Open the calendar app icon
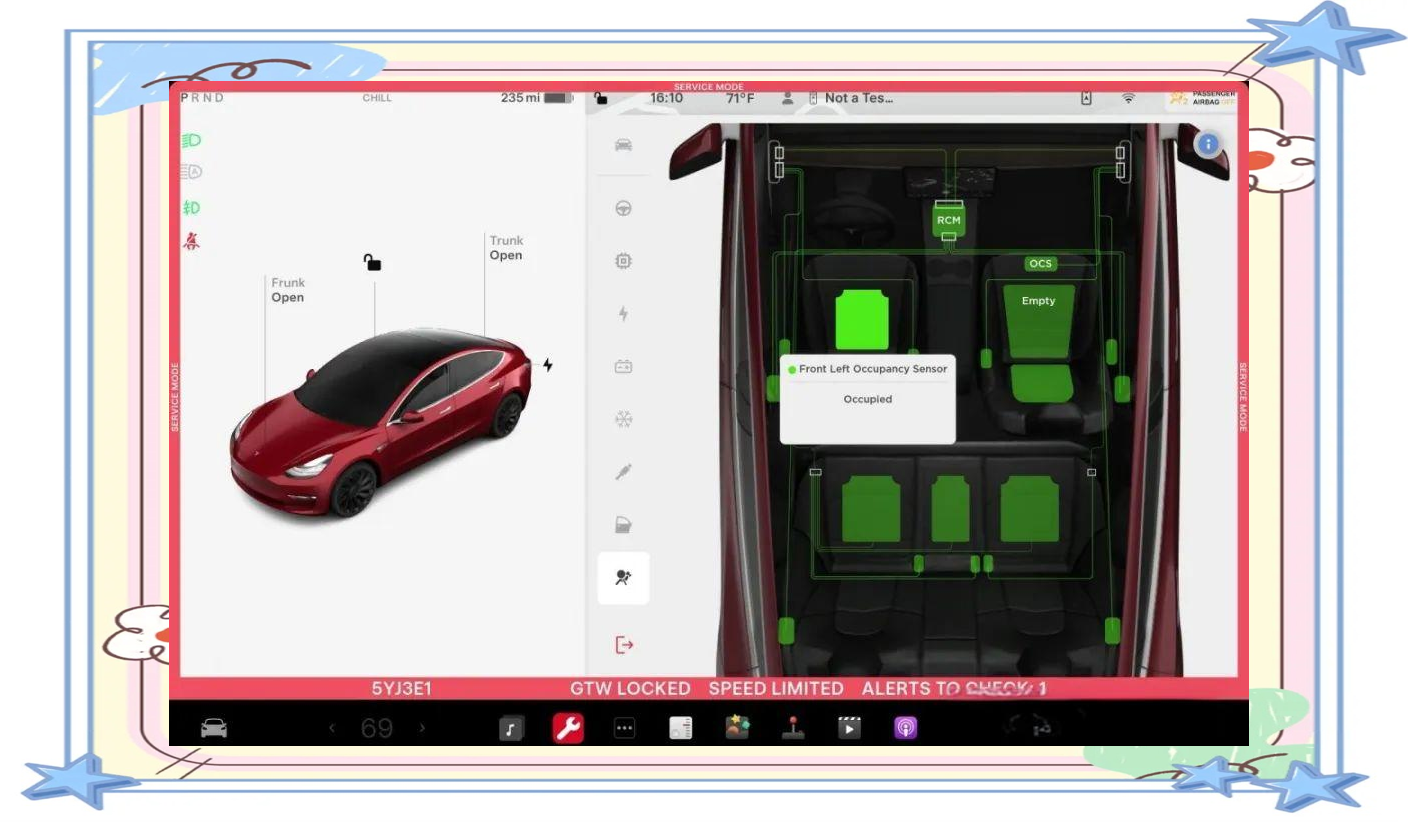 pos(680,729)
